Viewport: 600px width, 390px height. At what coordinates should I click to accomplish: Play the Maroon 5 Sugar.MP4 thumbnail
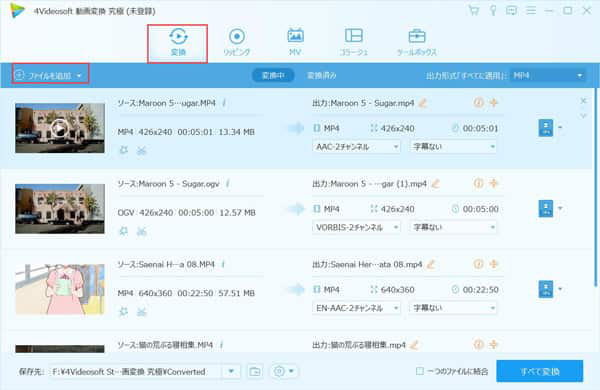(x=60, y=128)
